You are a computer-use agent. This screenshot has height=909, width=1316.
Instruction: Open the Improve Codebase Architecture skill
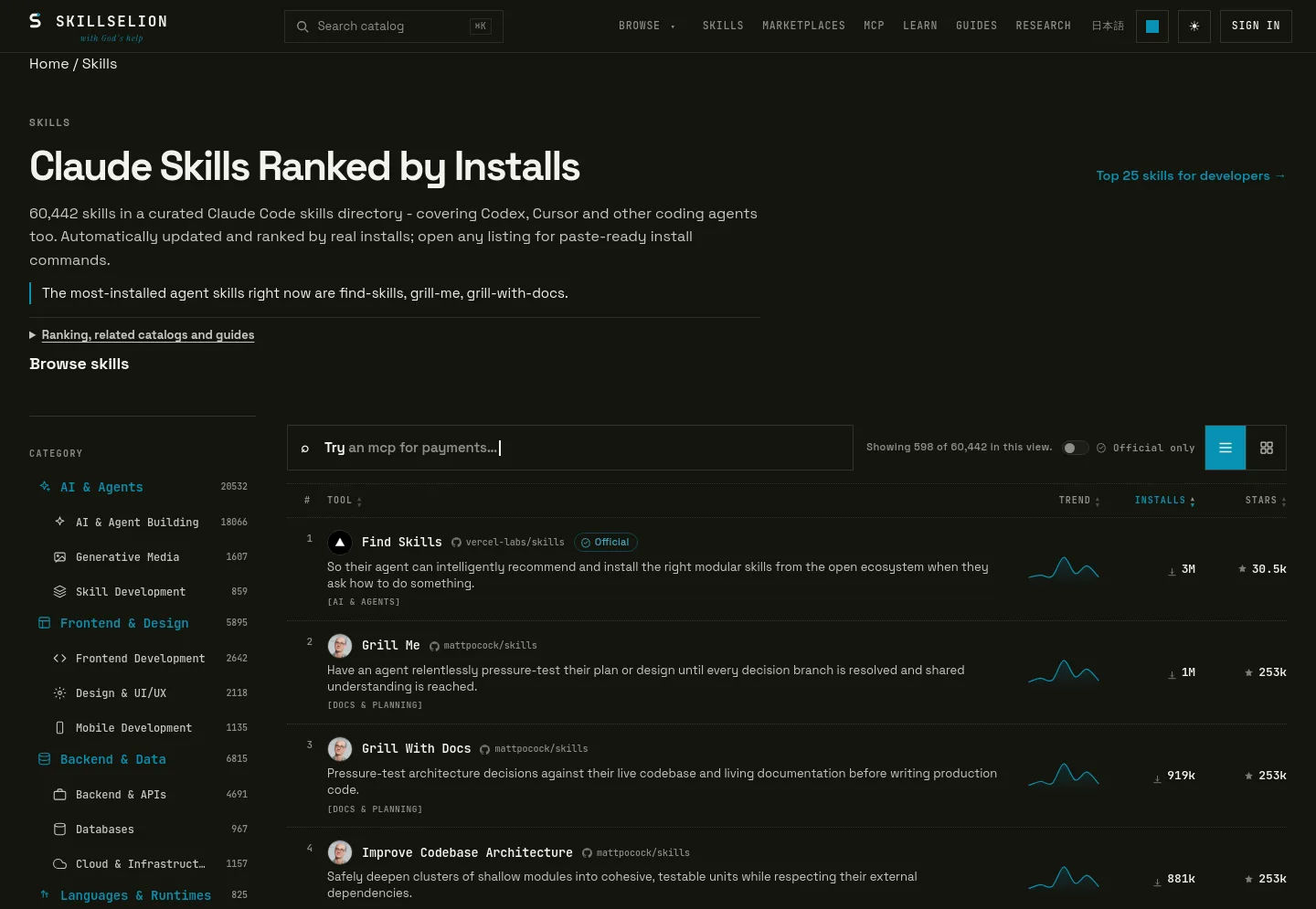click(467, 853)
